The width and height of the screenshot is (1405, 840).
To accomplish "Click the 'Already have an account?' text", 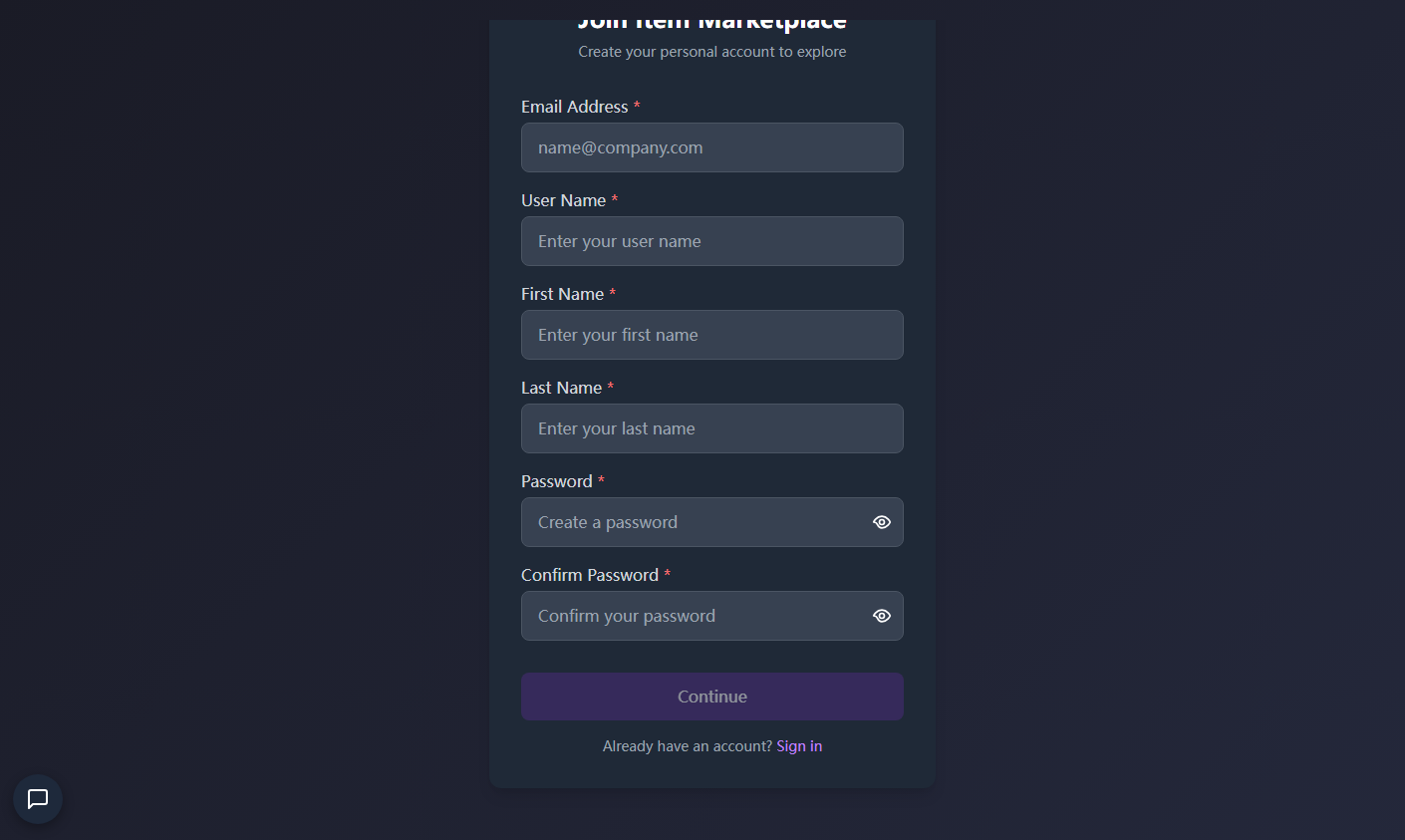I will 687,746.
